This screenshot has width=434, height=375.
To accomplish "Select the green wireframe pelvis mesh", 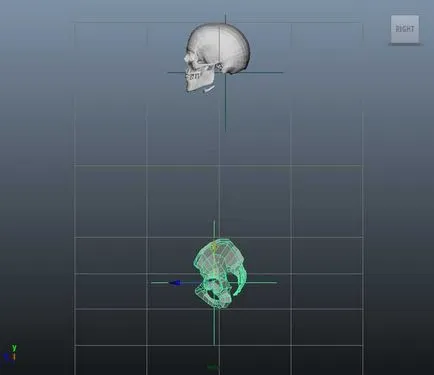I will pos(220,273).
